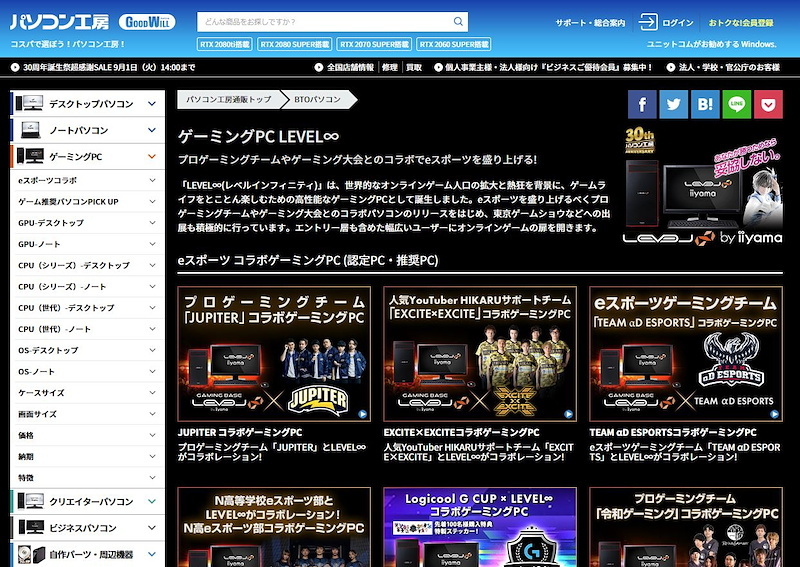Image resolution: width=800 pixels, height=567 pixels.
Task: Open パソコン工房 site logo
Action: pos(59,22)
